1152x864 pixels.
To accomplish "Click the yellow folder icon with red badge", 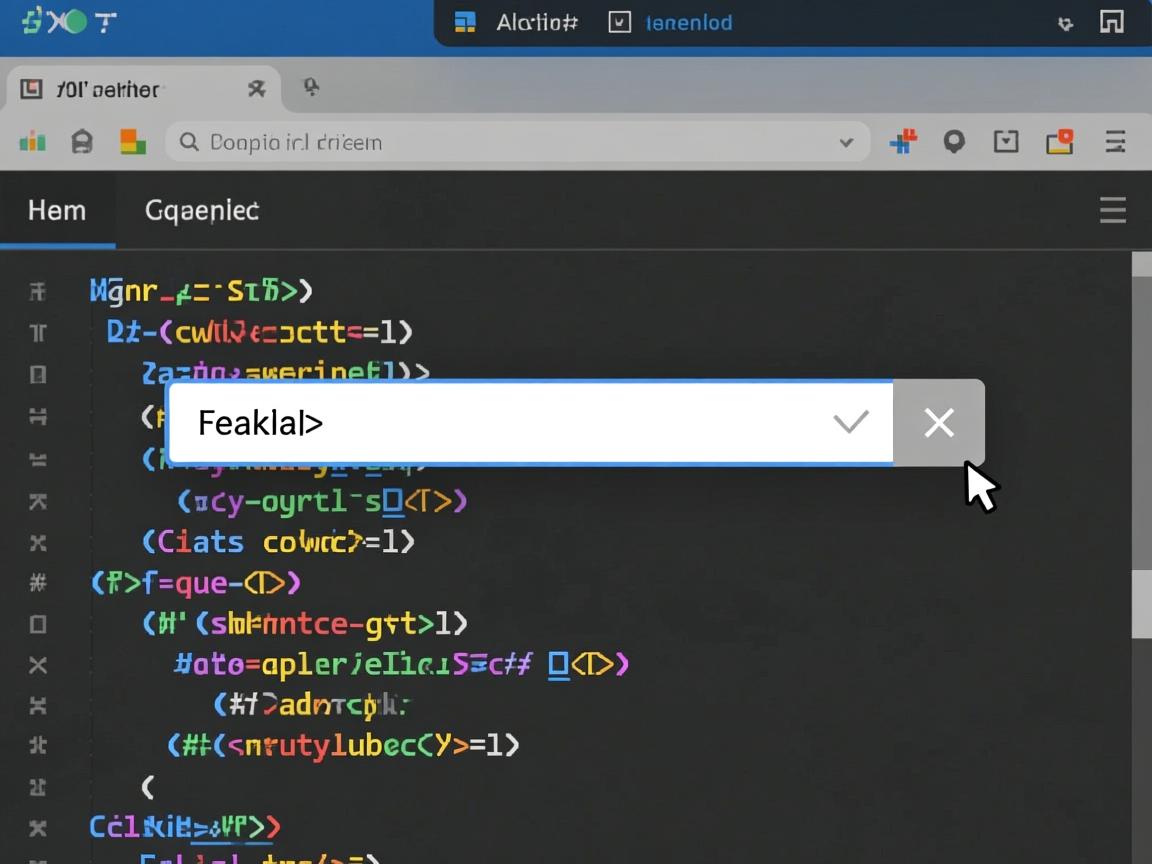I will click(x=1059, y=142).
